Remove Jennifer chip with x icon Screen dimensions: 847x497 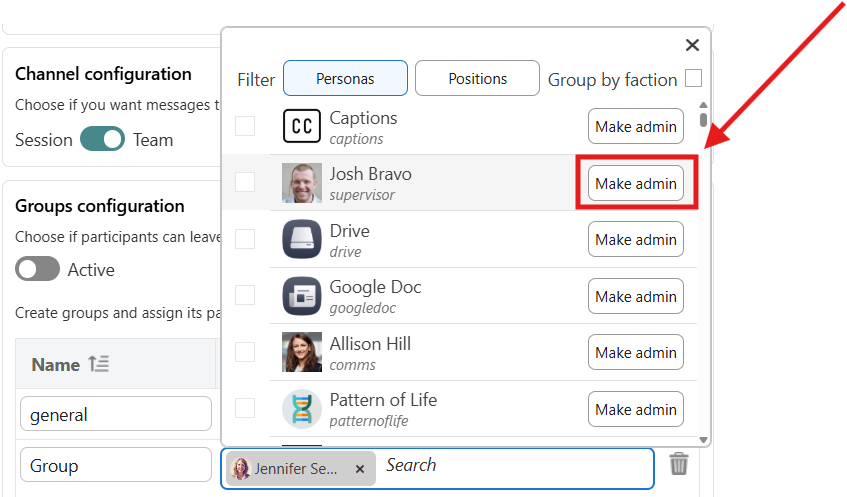[360, 468]
